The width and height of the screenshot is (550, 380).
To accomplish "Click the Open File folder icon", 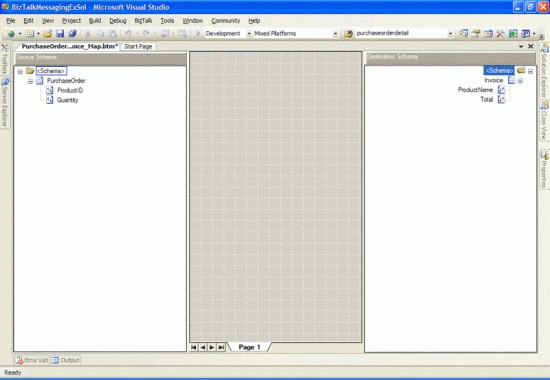I will [48, 33].
